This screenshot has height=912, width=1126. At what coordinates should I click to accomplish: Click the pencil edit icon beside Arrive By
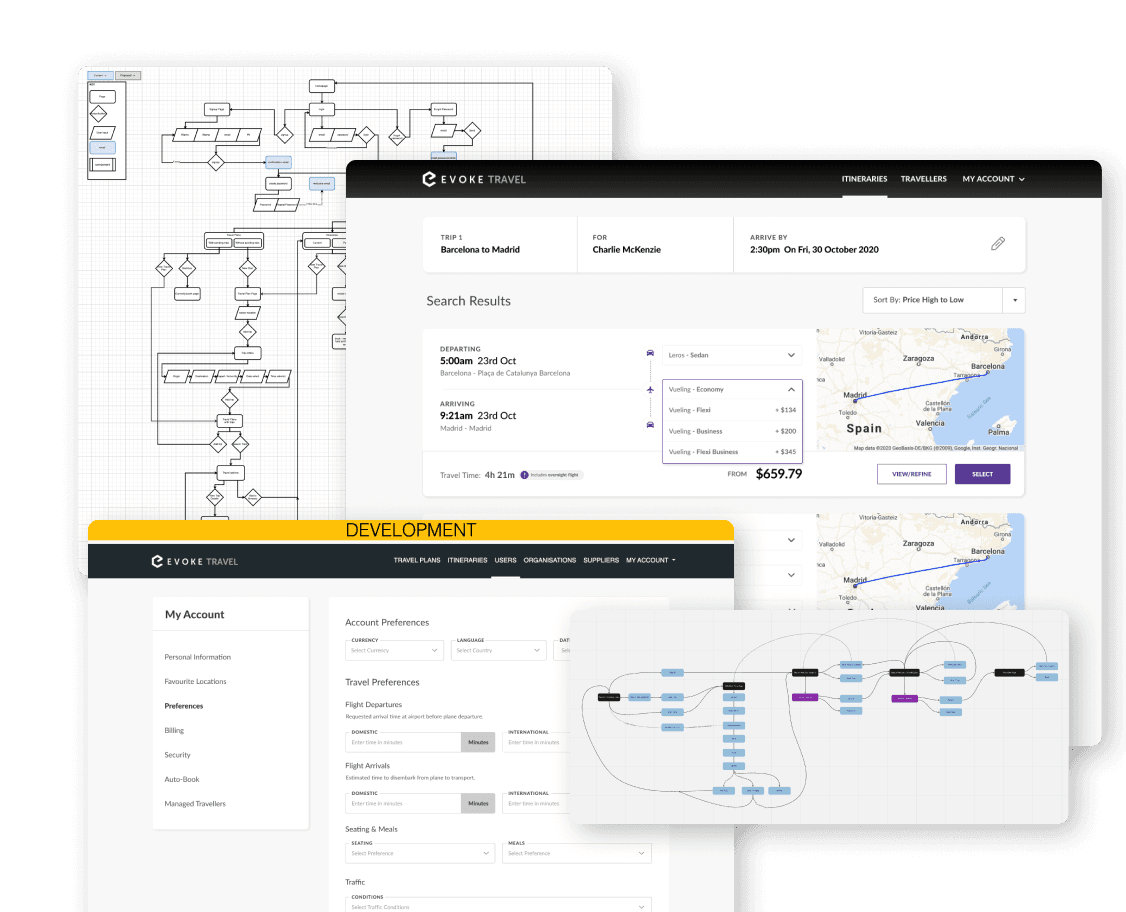[x=997, y=243]
